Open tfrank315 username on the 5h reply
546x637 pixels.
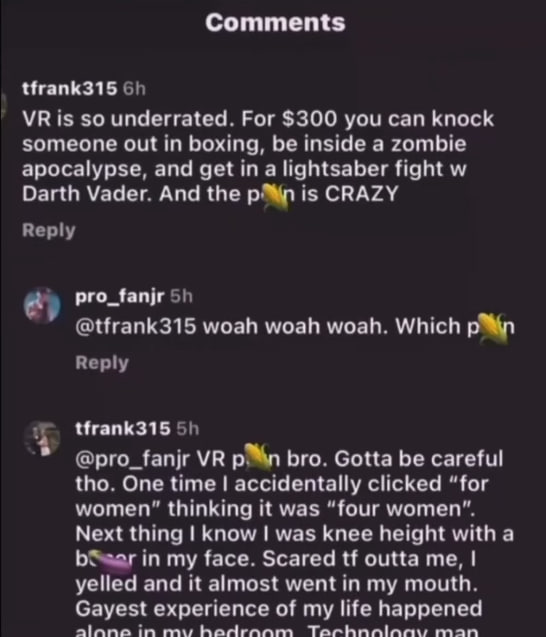coord(123,429)
